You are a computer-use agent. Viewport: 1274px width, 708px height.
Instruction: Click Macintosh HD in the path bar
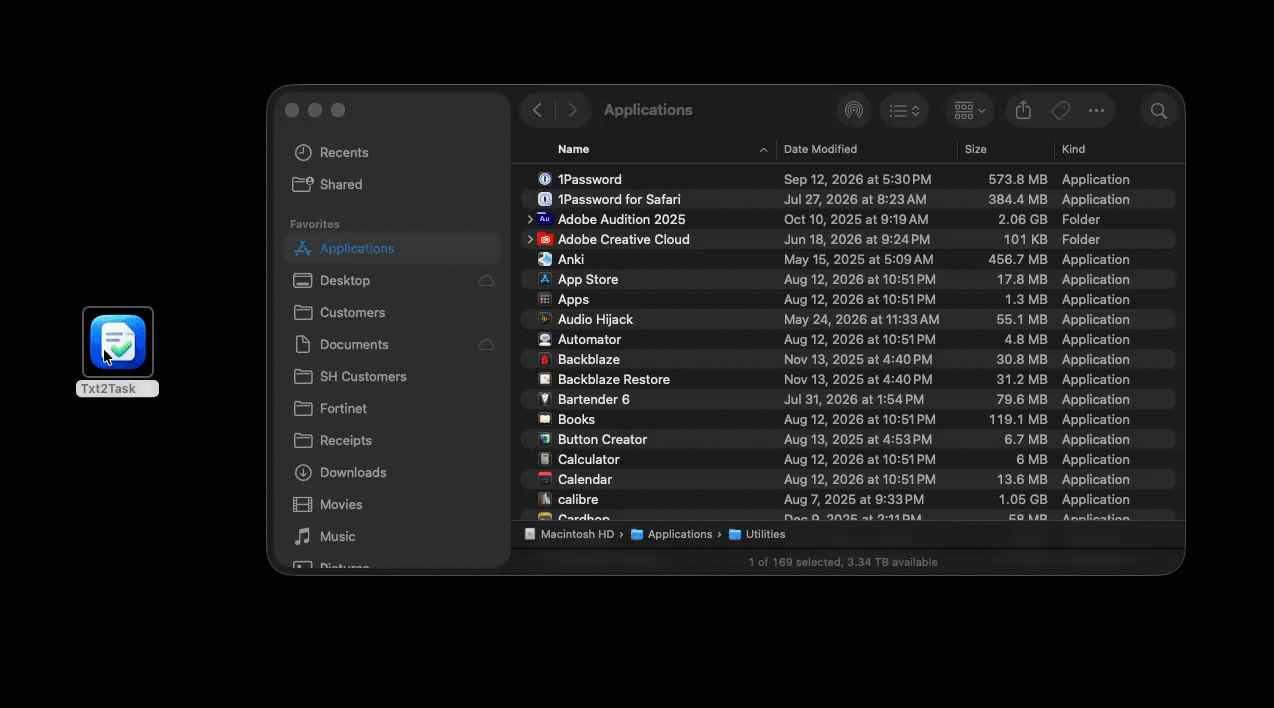coord(569,534)
